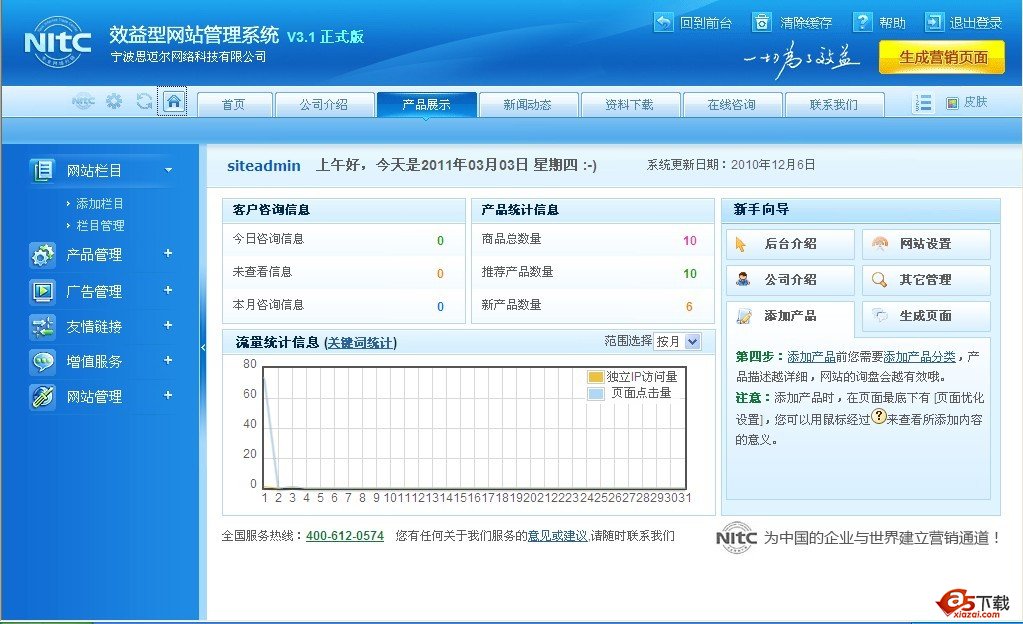The image size is (1023, 624).
Task: Click 本月咨询信息 row
Action: (344, 305)
